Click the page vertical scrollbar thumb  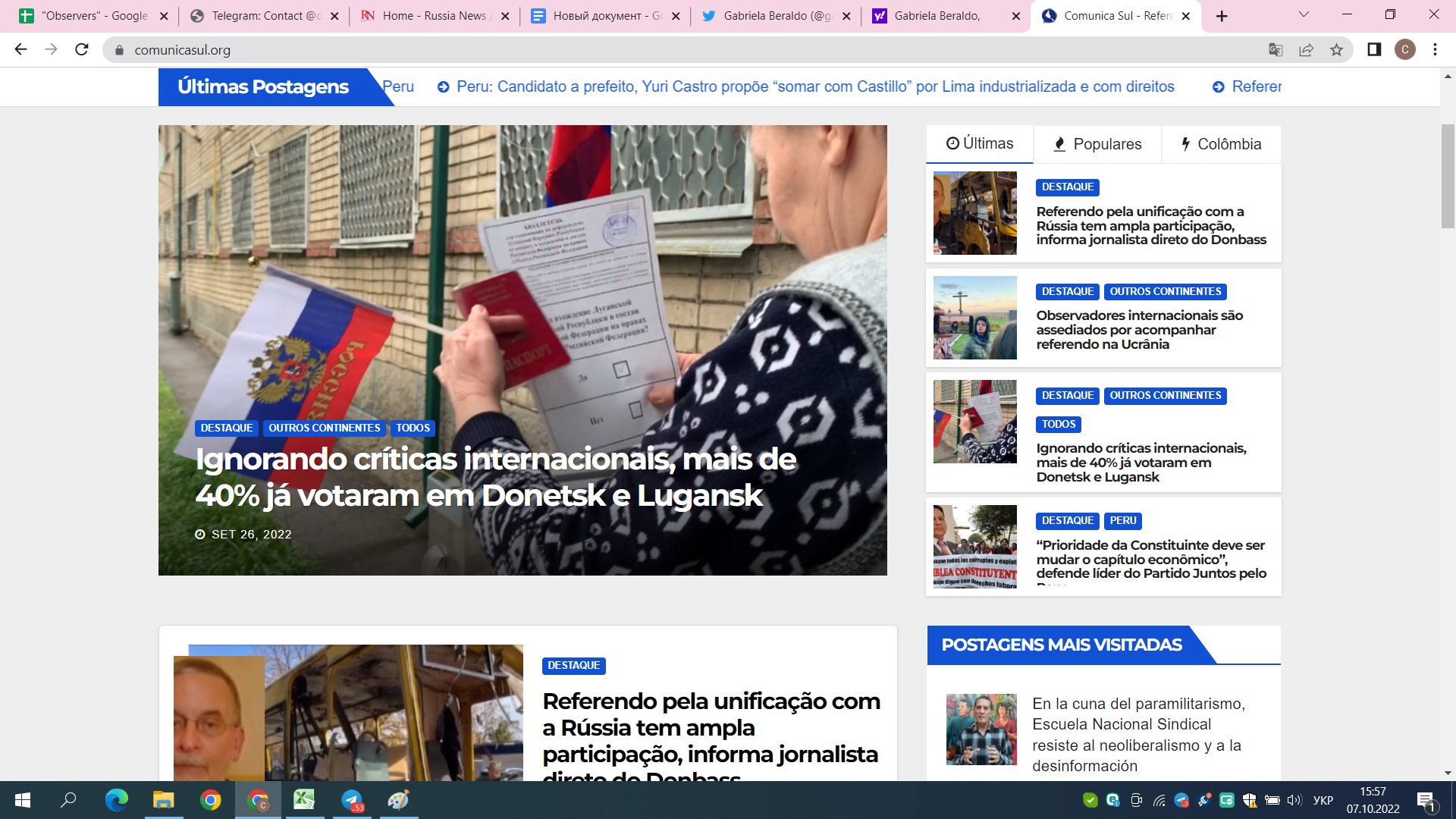[1447, 174]
